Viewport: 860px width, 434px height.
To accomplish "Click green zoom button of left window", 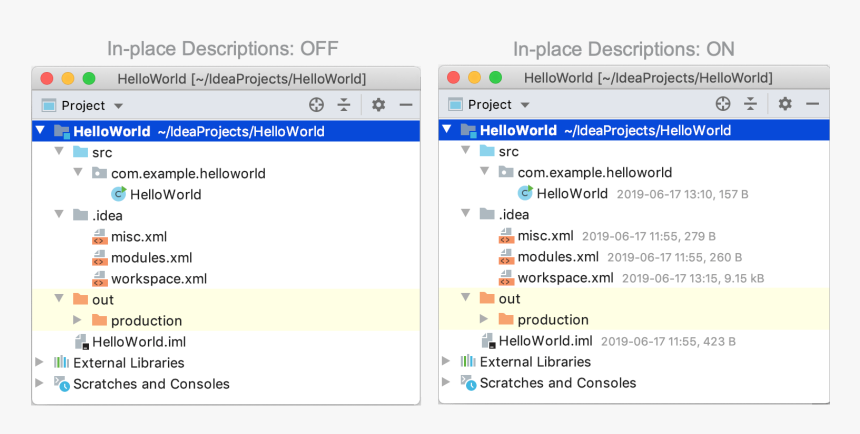I will (89, 78).
